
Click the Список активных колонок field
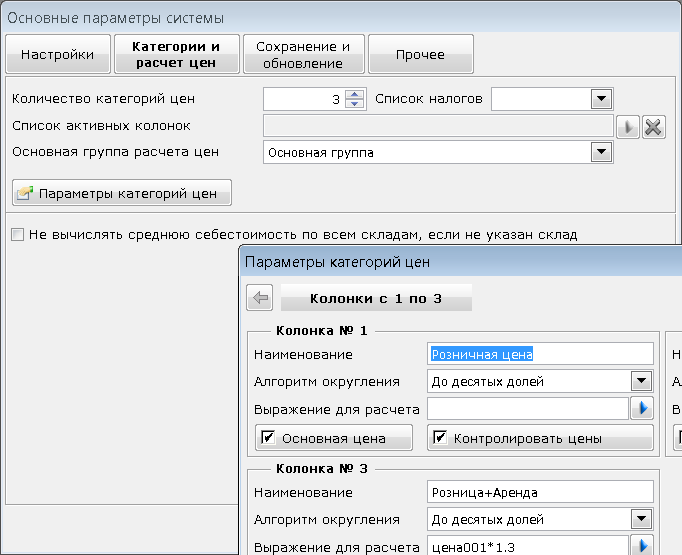coord(438,127)
